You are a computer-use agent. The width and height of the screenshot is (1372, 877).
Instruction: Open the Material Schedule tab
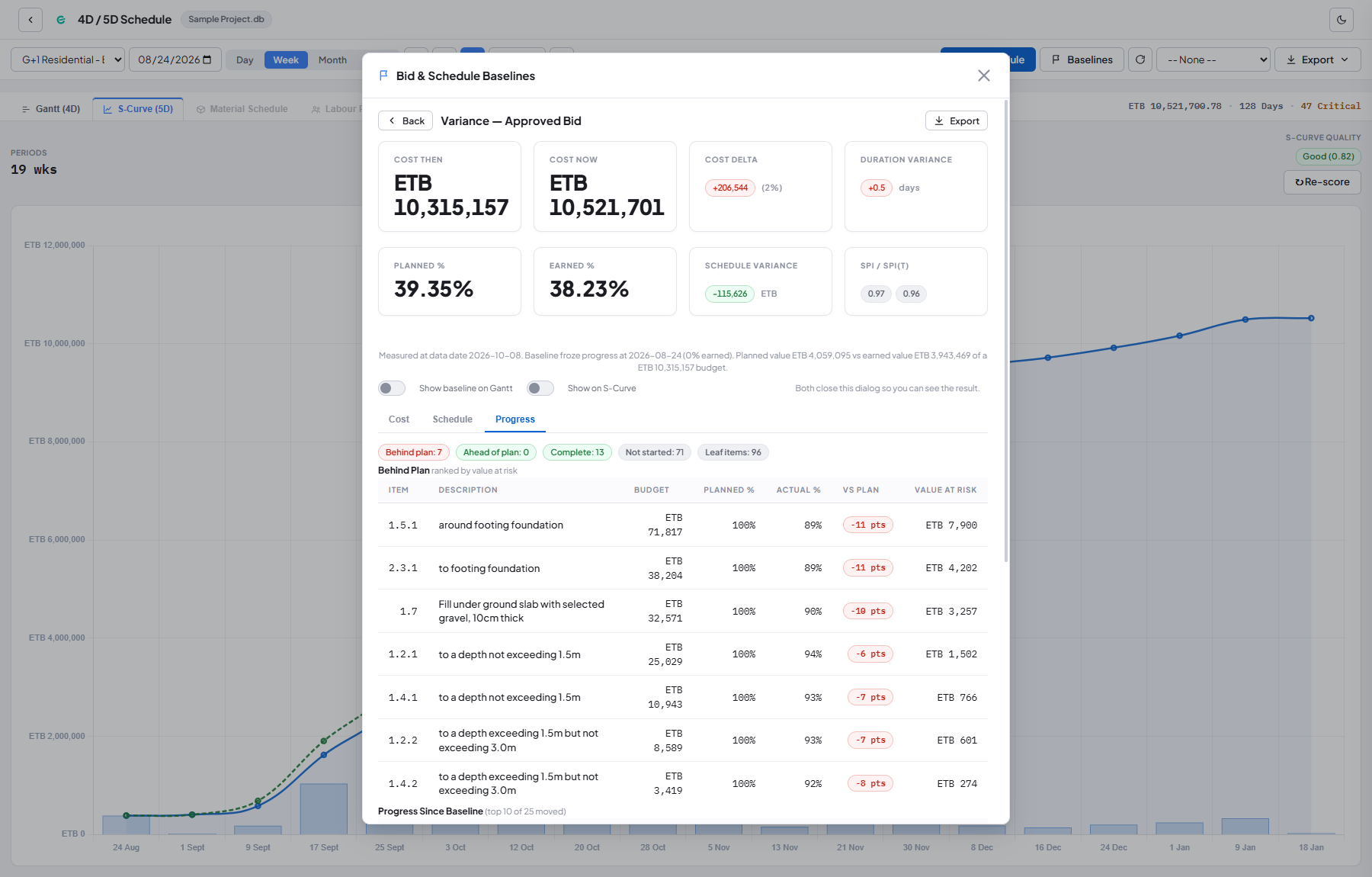pyautogui.click(x=242, y=109)
